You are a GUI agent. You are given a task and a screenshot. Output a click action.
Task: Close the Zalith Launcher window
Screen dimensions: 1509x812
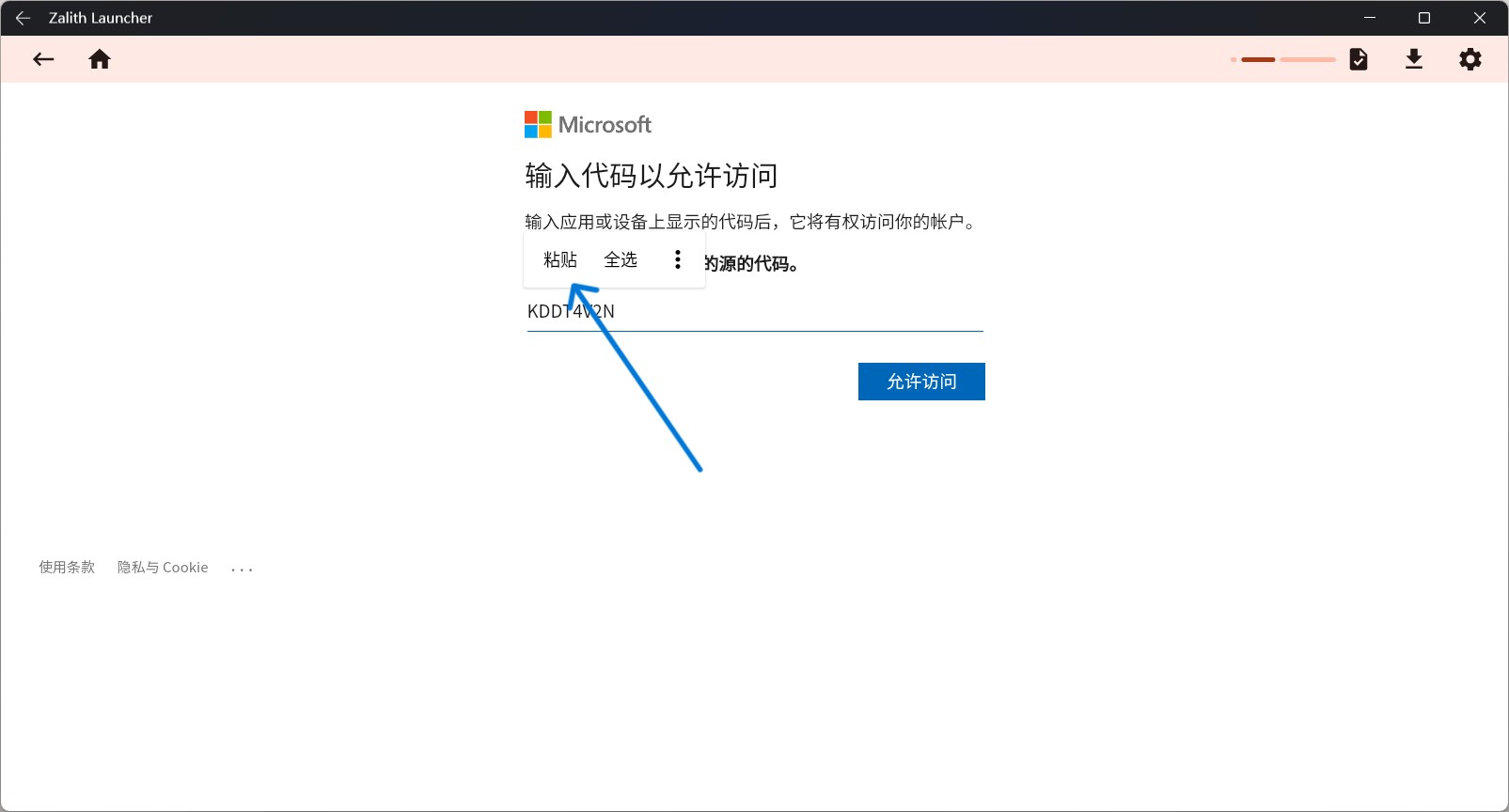(1480, 18)
